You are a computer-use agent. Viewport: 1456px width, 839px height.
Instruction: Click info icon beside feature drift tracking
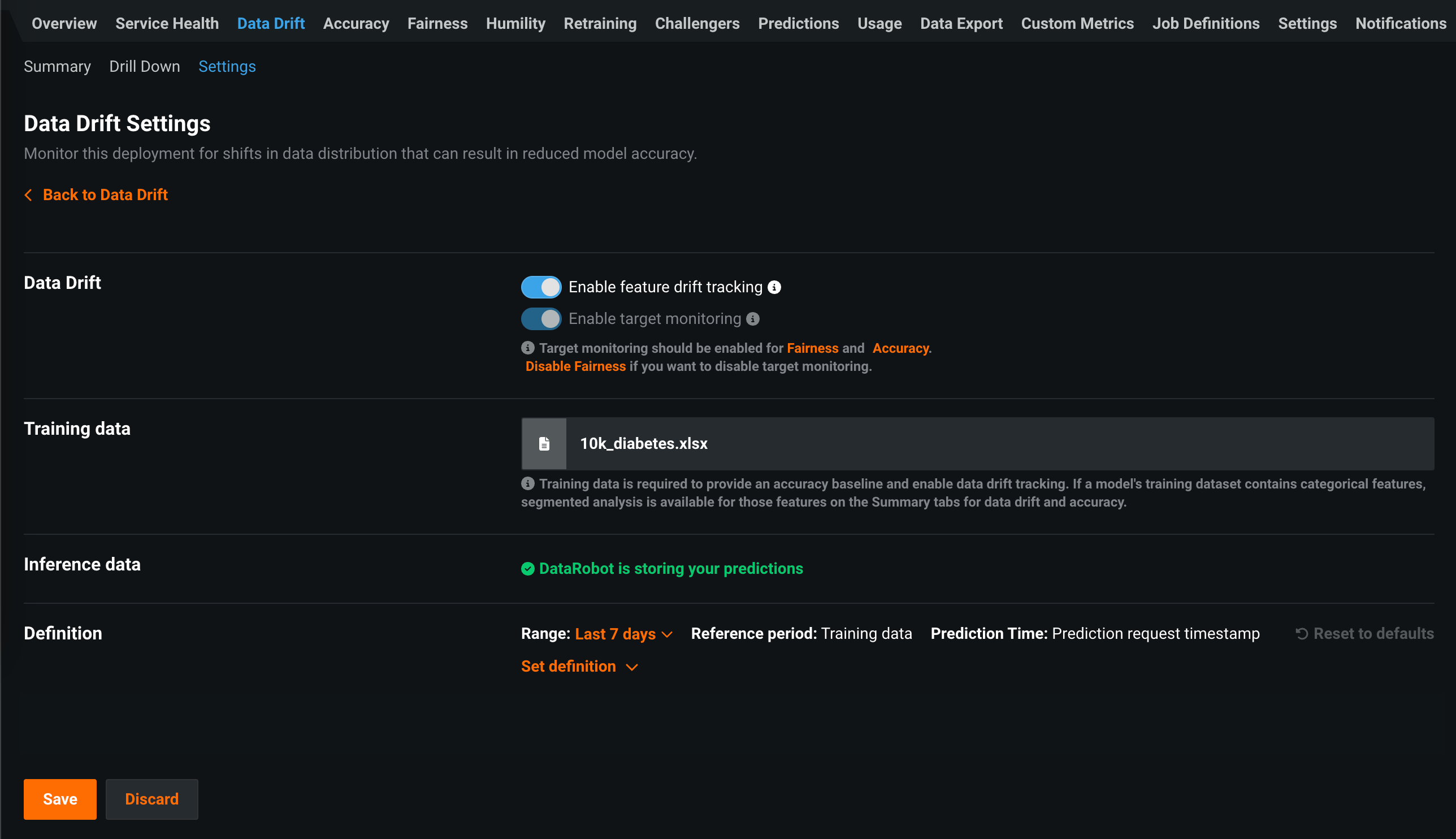(x=774, y=287)
